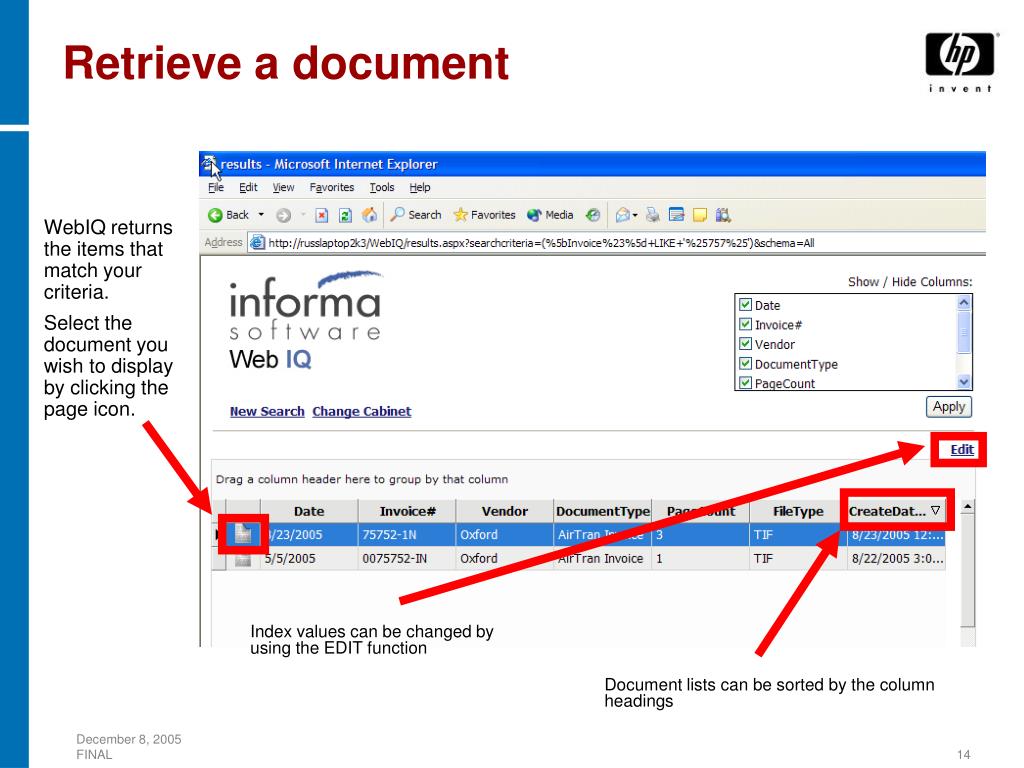Sort by the Vendor column header

tap(504, 511)
